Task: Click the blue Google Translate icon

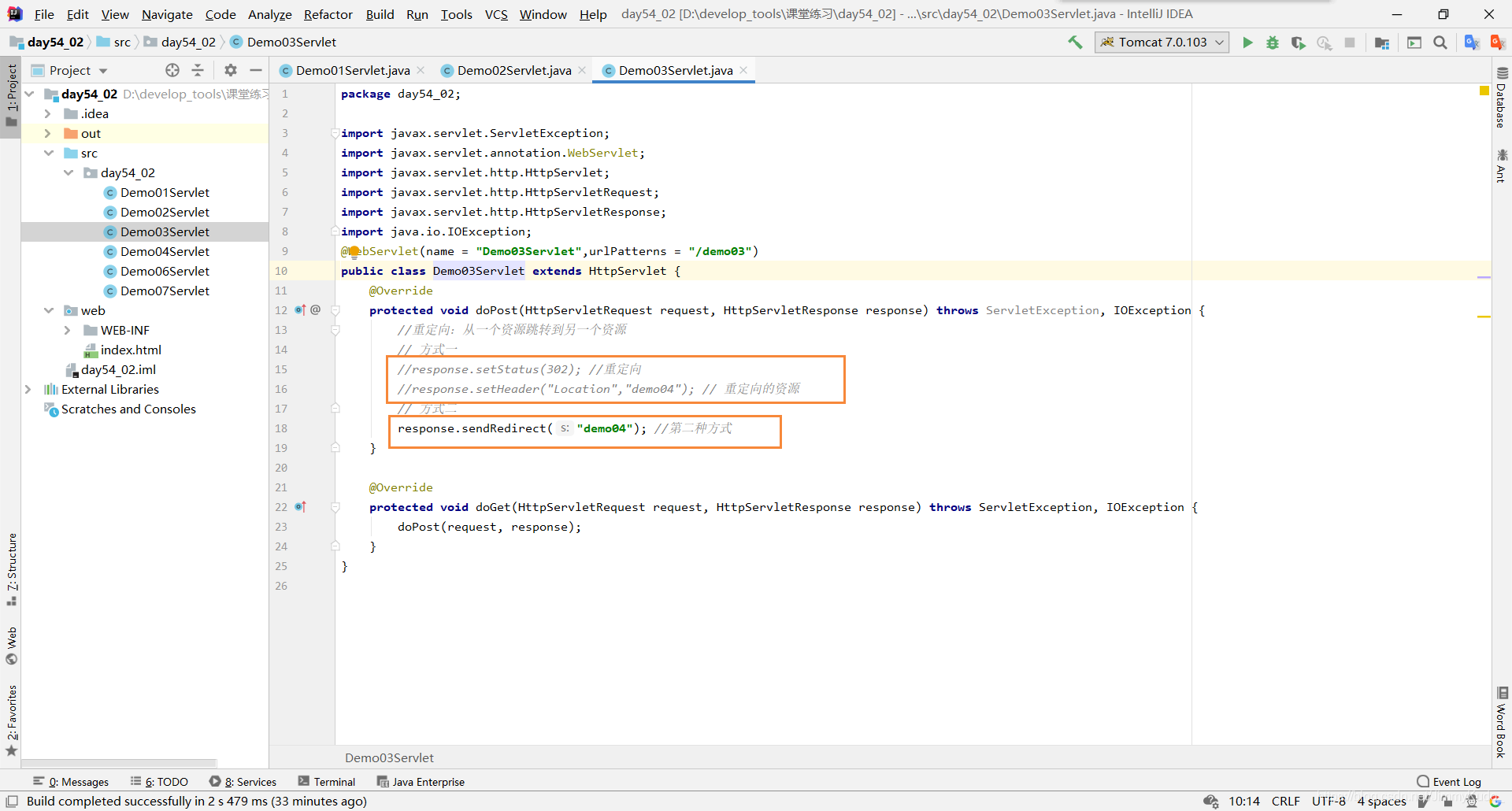Action: (1471, 43)
